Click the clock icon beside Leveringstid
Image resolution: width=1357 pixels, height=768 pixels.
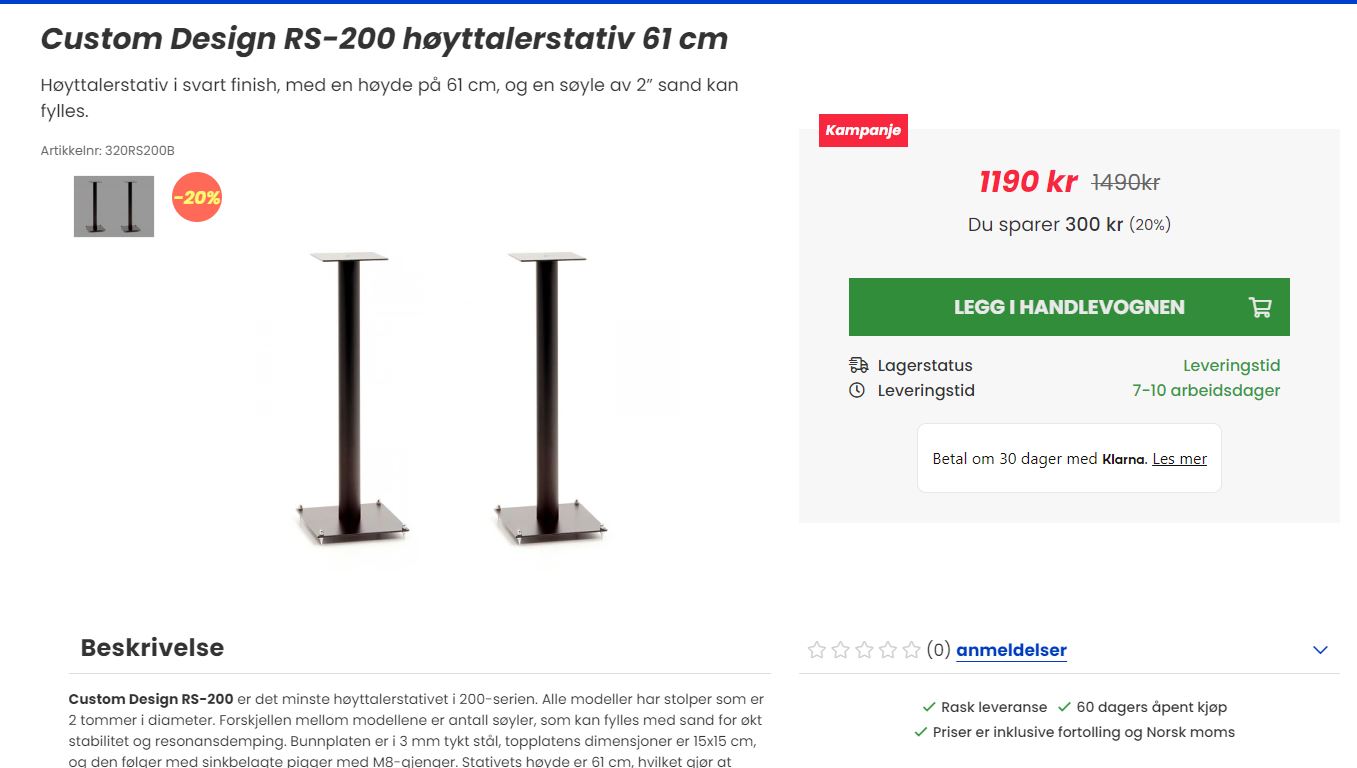point(857,390)
